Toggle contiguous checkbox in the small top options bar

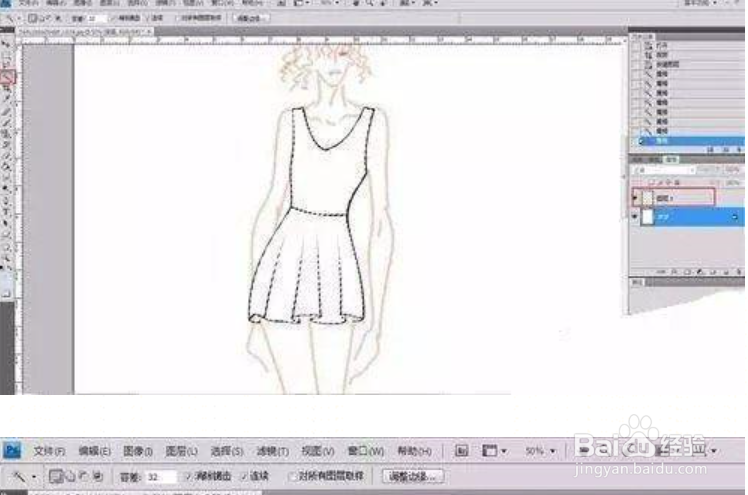pos(147,18)
